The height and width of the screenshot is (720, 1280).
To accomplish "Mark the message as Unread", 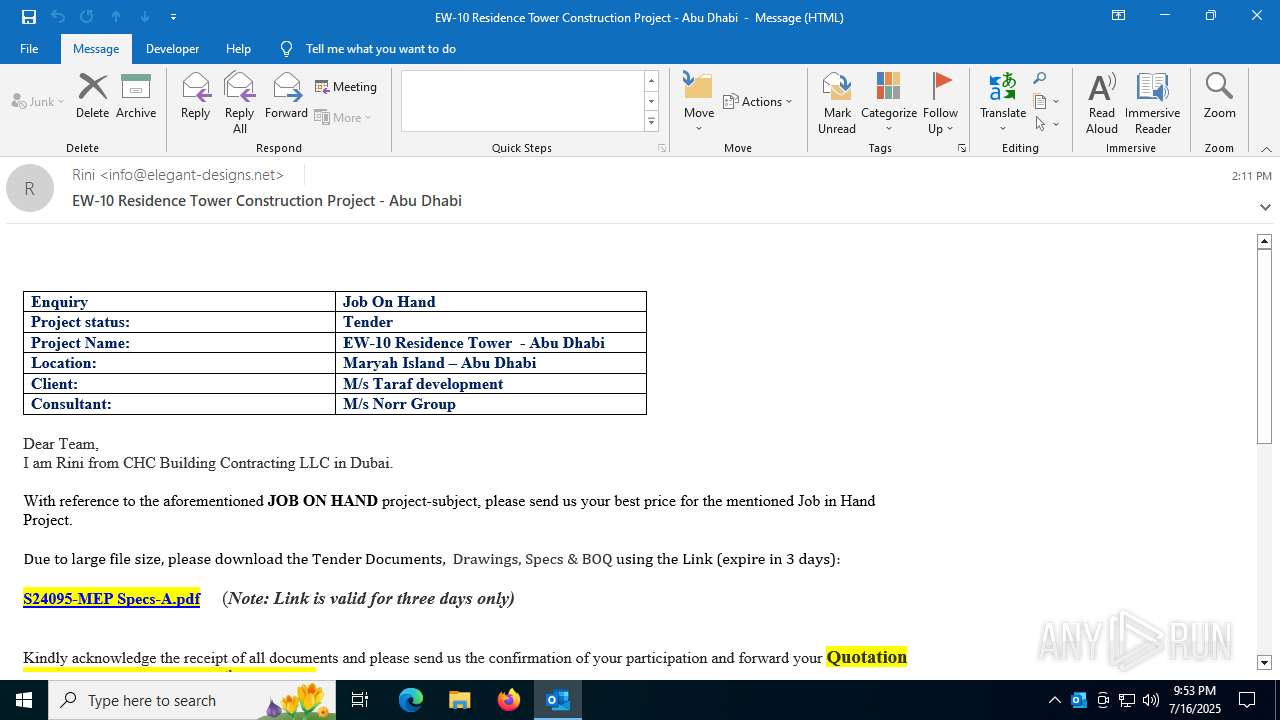I will tap(837, 102).
